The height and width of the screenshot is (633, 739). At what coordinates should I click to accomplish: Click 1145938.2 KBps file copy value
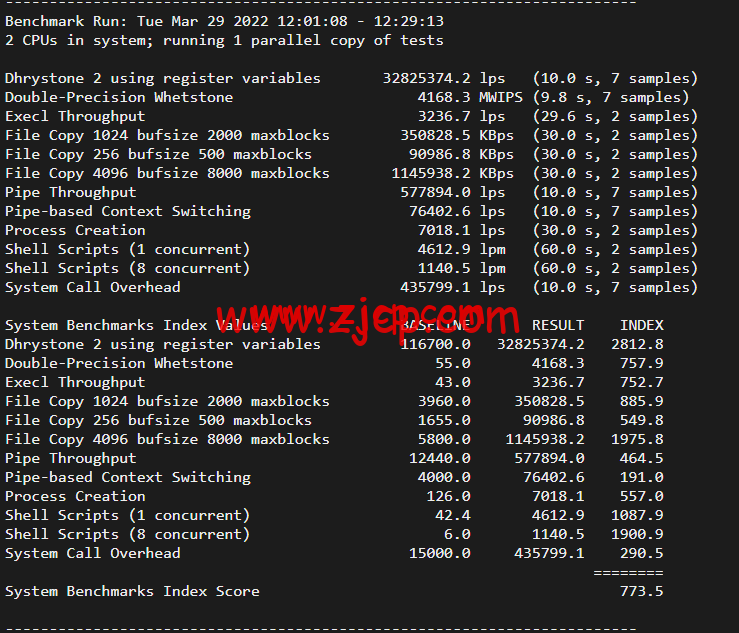[452, 173]
